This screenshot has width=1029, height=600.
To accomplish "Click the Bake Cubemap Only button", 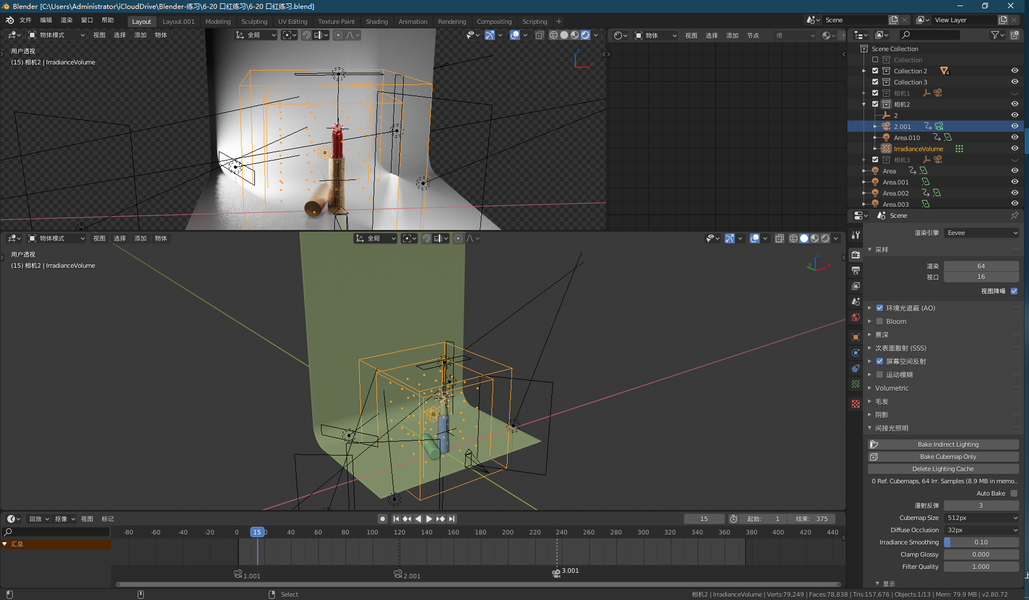I will click(x=944, y=456).
